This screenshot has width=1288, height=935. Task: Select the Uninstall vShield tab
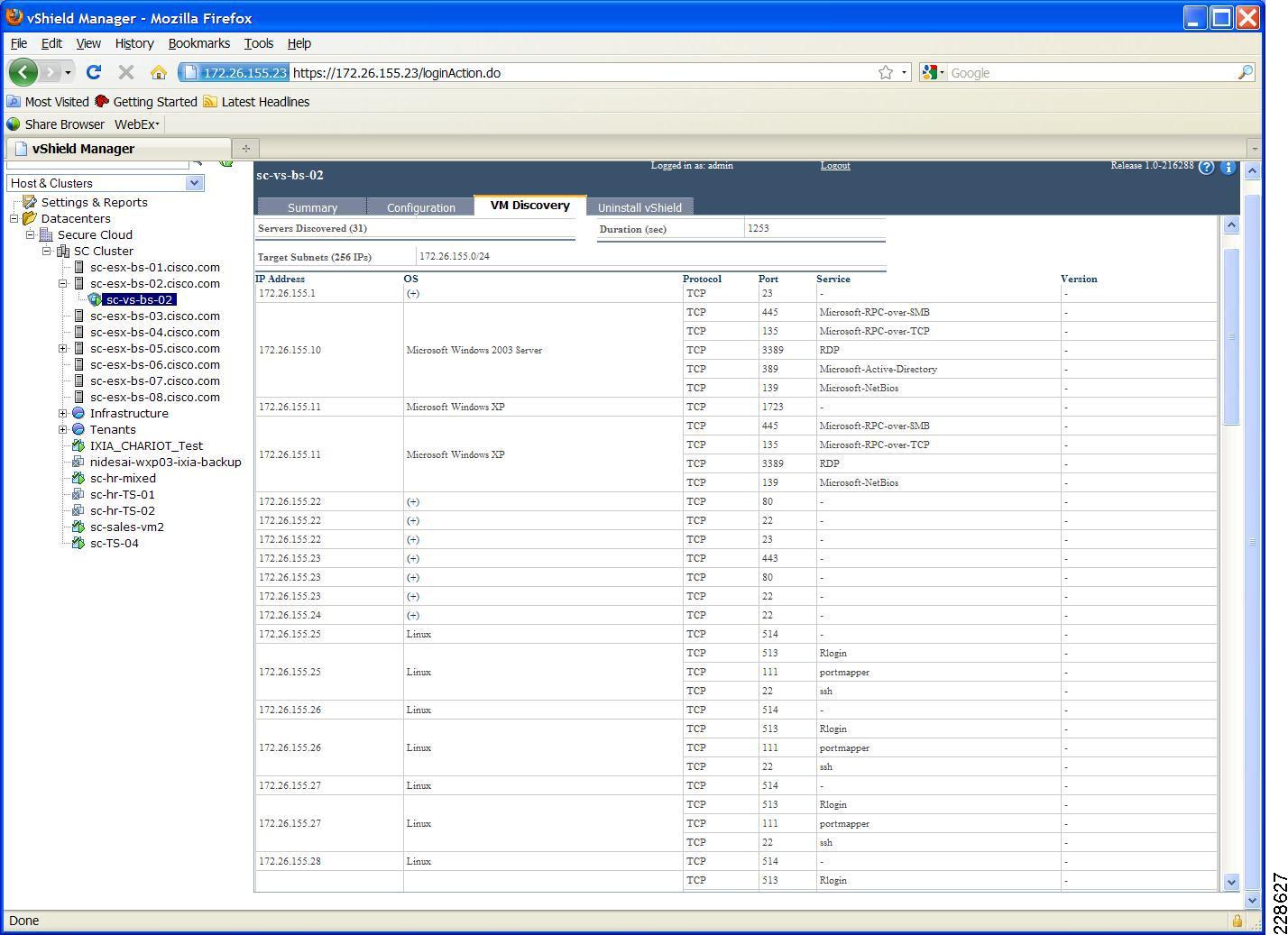pyautogui.click(x=639, y=207)
